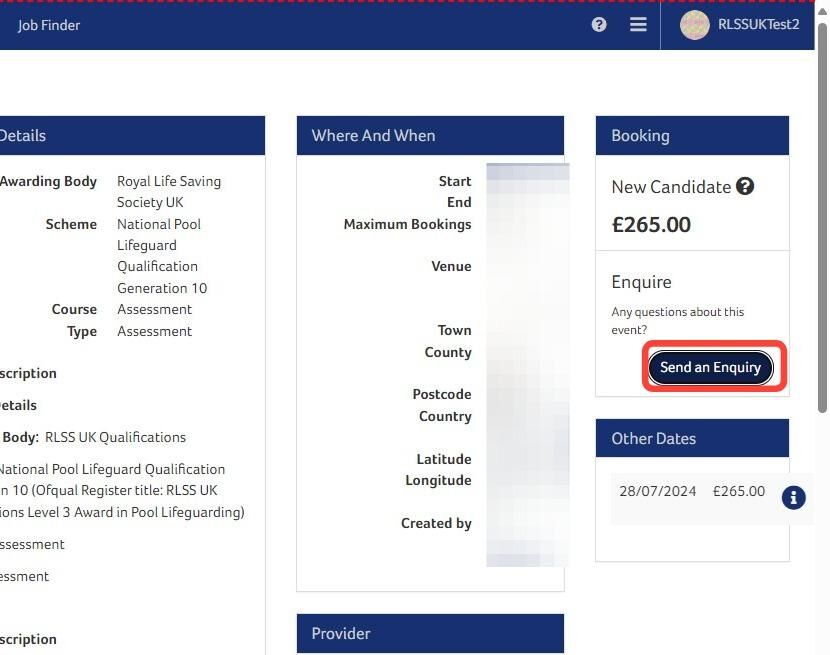Click the End label

tap(459, 202)
